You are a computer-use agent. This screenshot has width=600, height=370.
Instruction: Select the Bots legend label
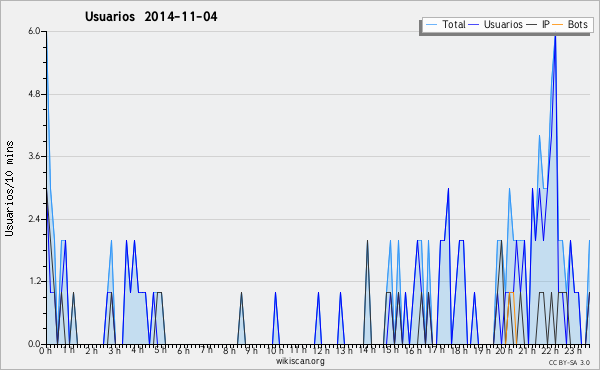pyautogui.click(x=577, y=24)
